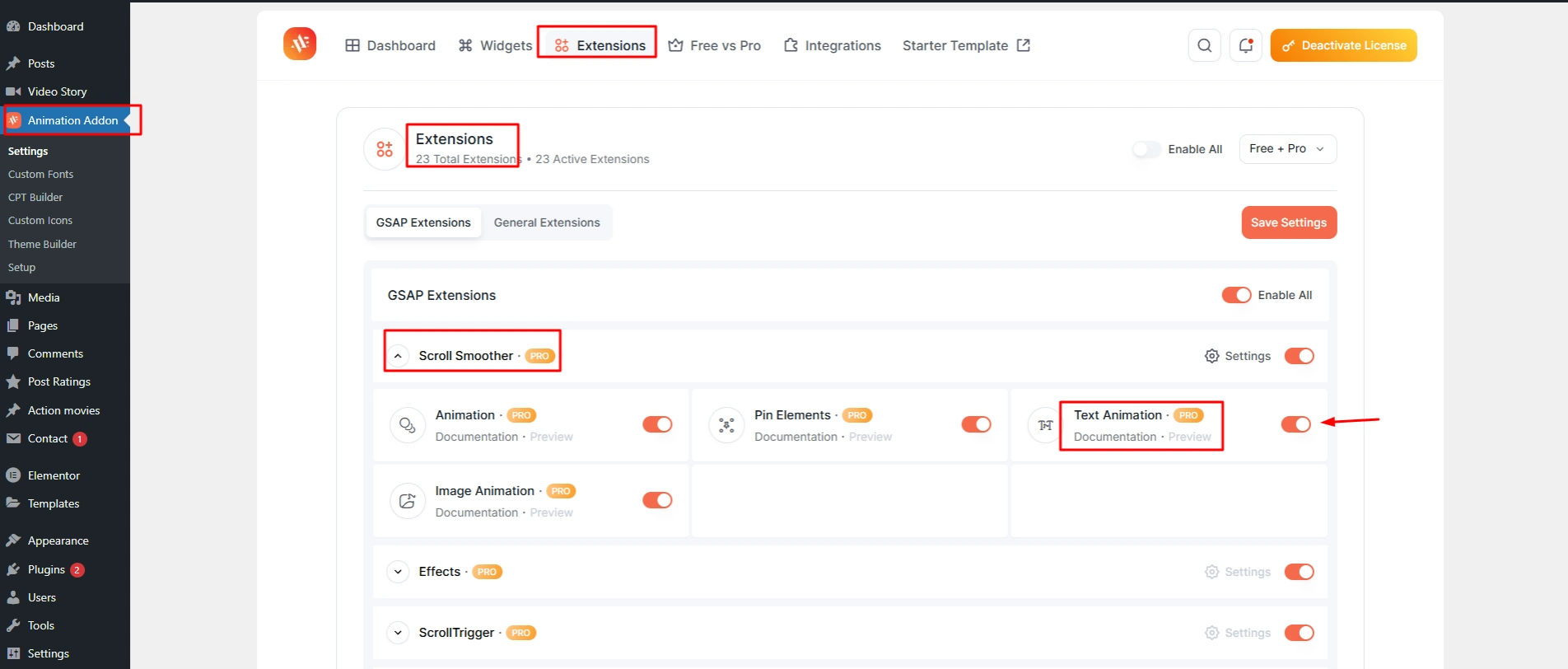Image resolution: width=1568 pixels, height=669 pixels.
Task: Open the notifications bell icon
Action: [1245, 45]
